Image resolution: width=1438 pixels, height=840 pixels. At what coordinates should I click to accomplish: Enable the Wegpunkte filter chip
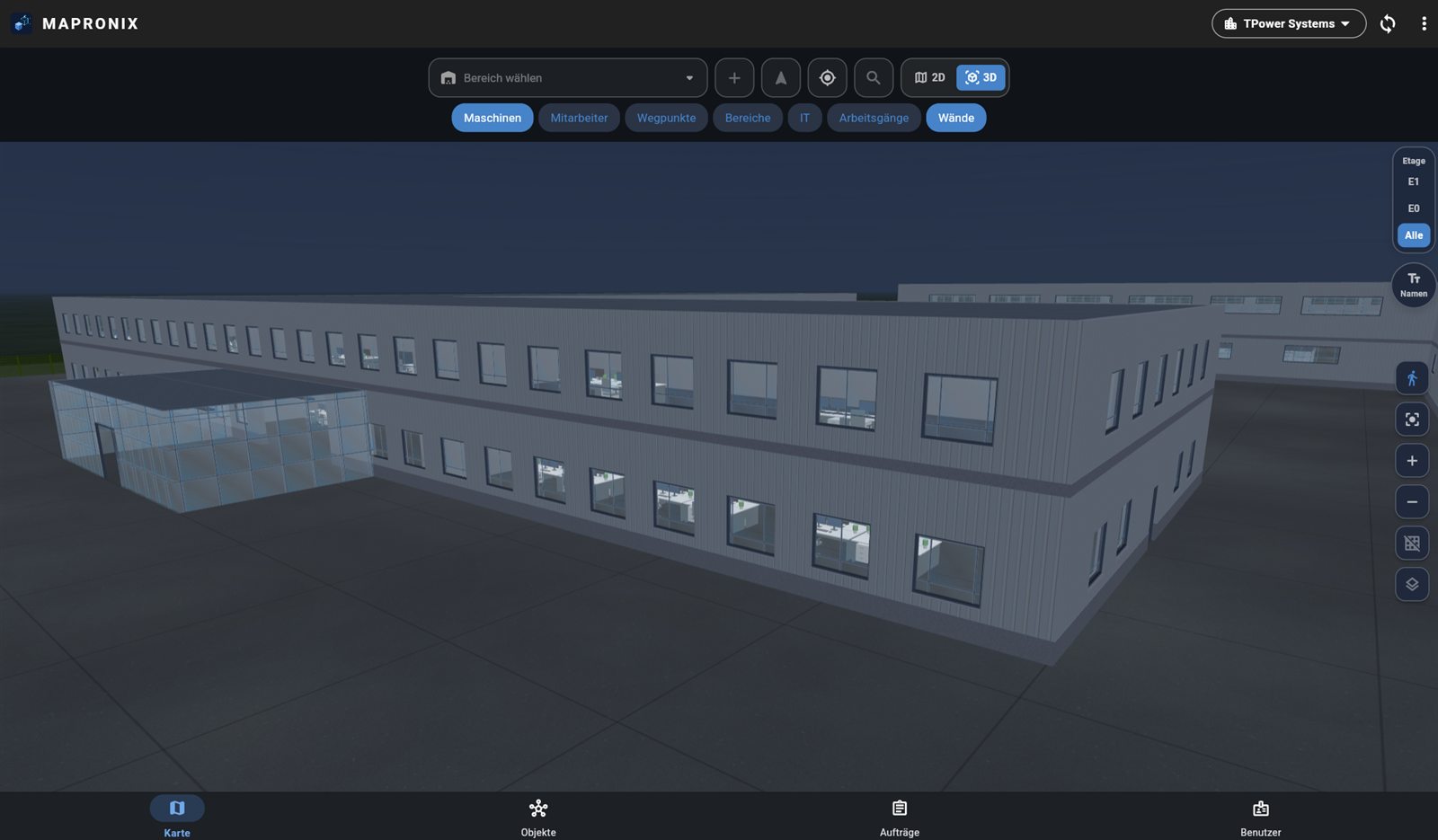[666, 118]
